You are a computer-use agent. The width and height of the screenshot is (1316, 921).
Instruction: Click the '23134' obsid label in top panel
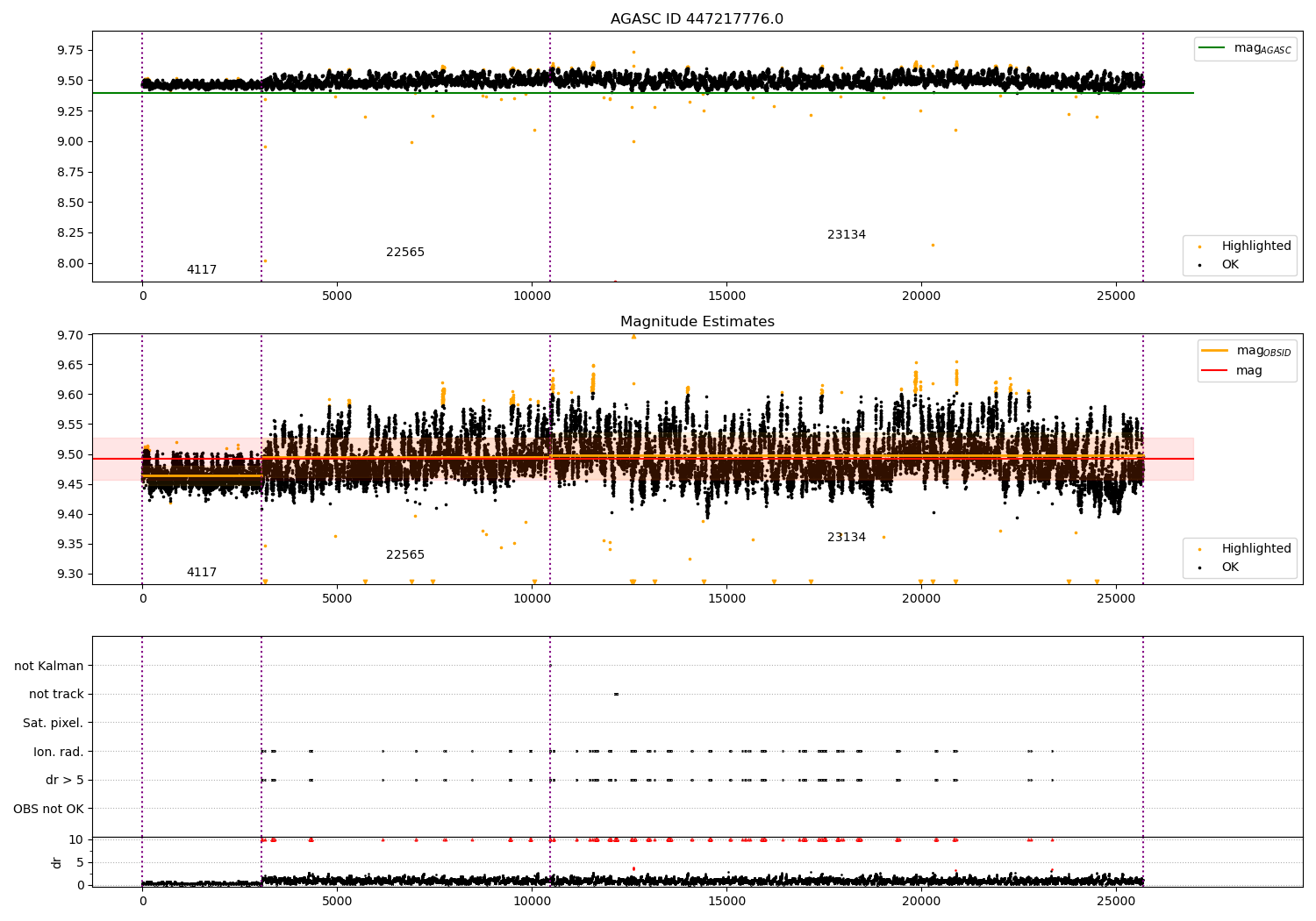847,235
